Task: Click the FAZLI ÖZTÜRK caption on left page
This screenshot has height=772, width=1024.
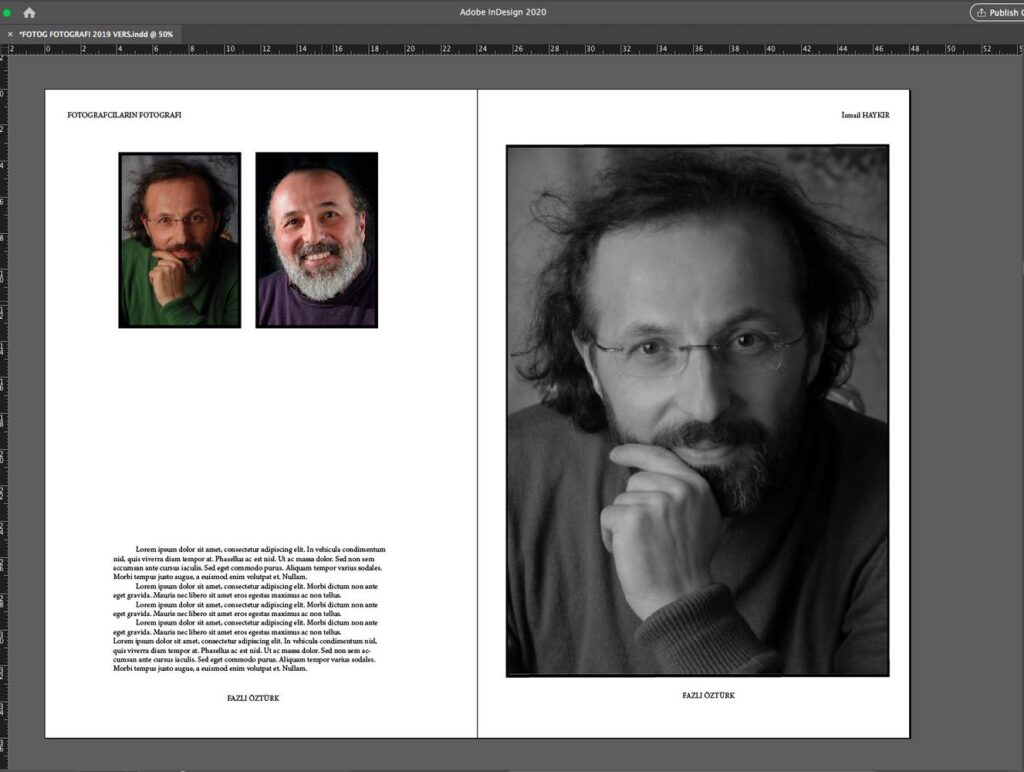Action: coord(253,698)
